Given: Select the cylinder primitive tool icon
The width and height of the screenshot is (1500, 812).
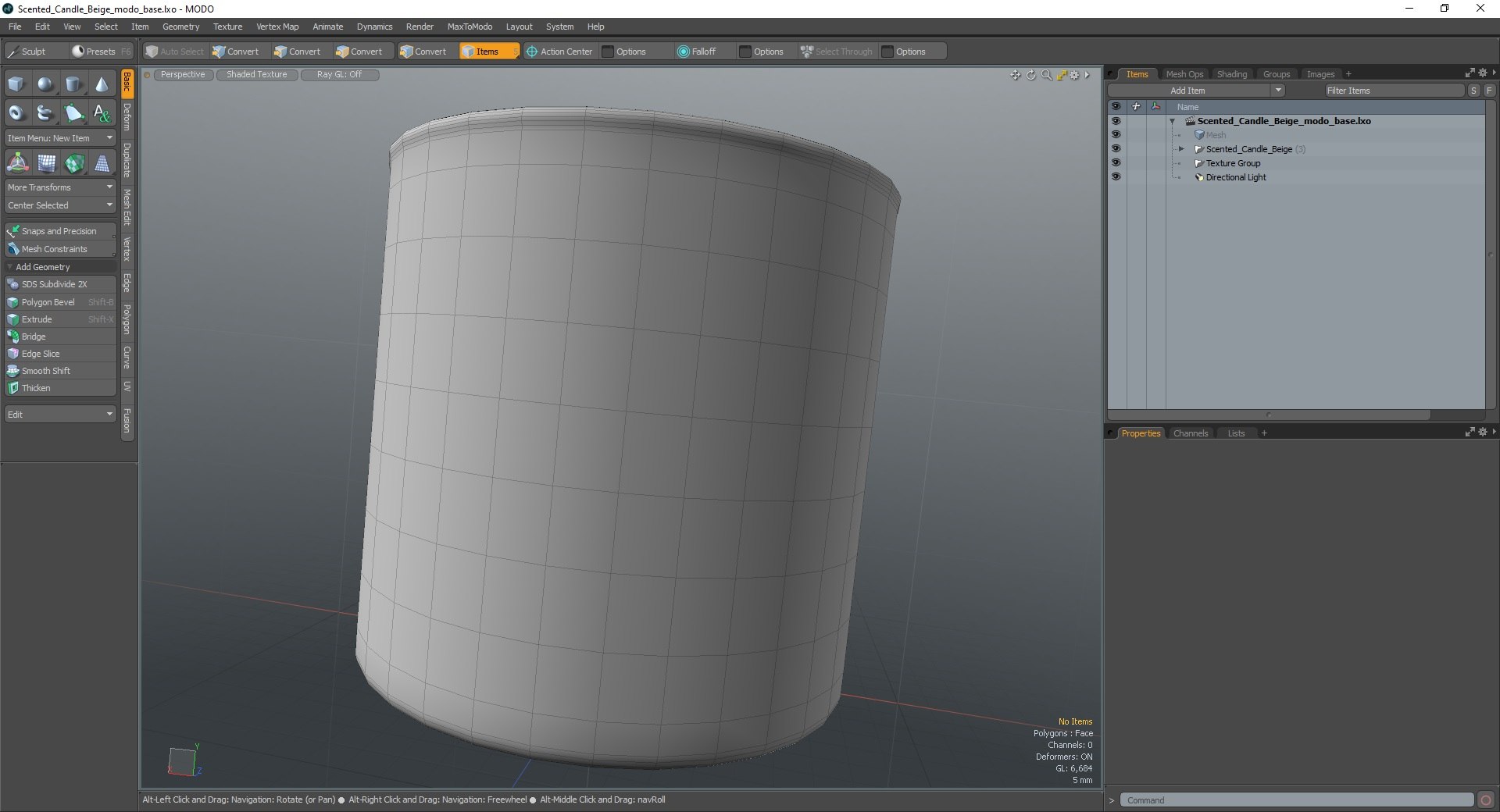Looking at the screenshot, I should click(73, 84).
